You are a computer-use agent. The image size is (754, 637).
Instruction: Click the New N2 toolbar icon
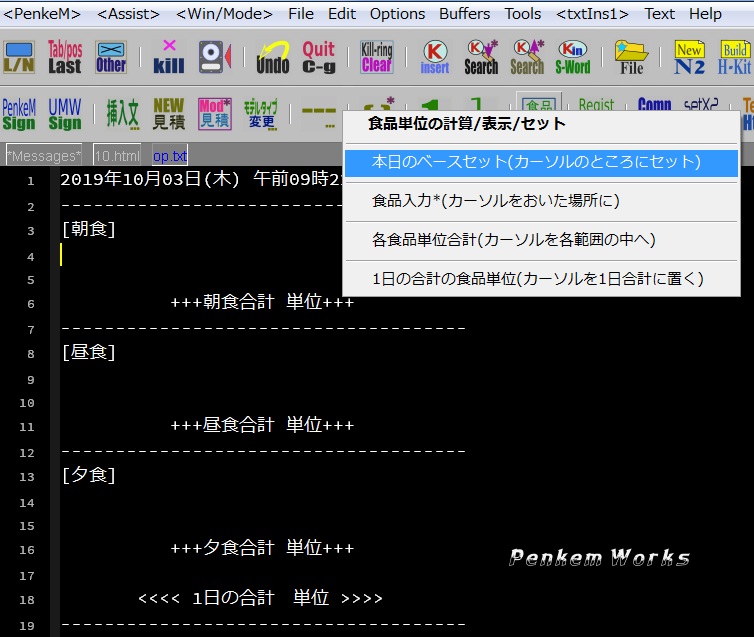690,57
